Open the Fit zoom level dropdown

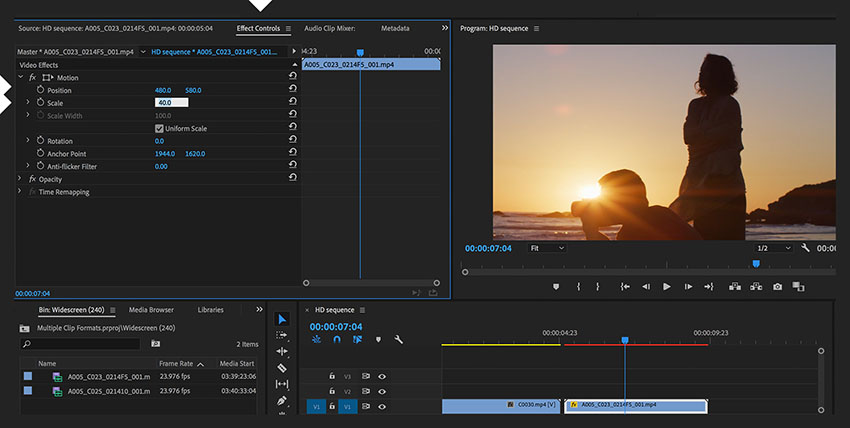click(x=546, y=248)
